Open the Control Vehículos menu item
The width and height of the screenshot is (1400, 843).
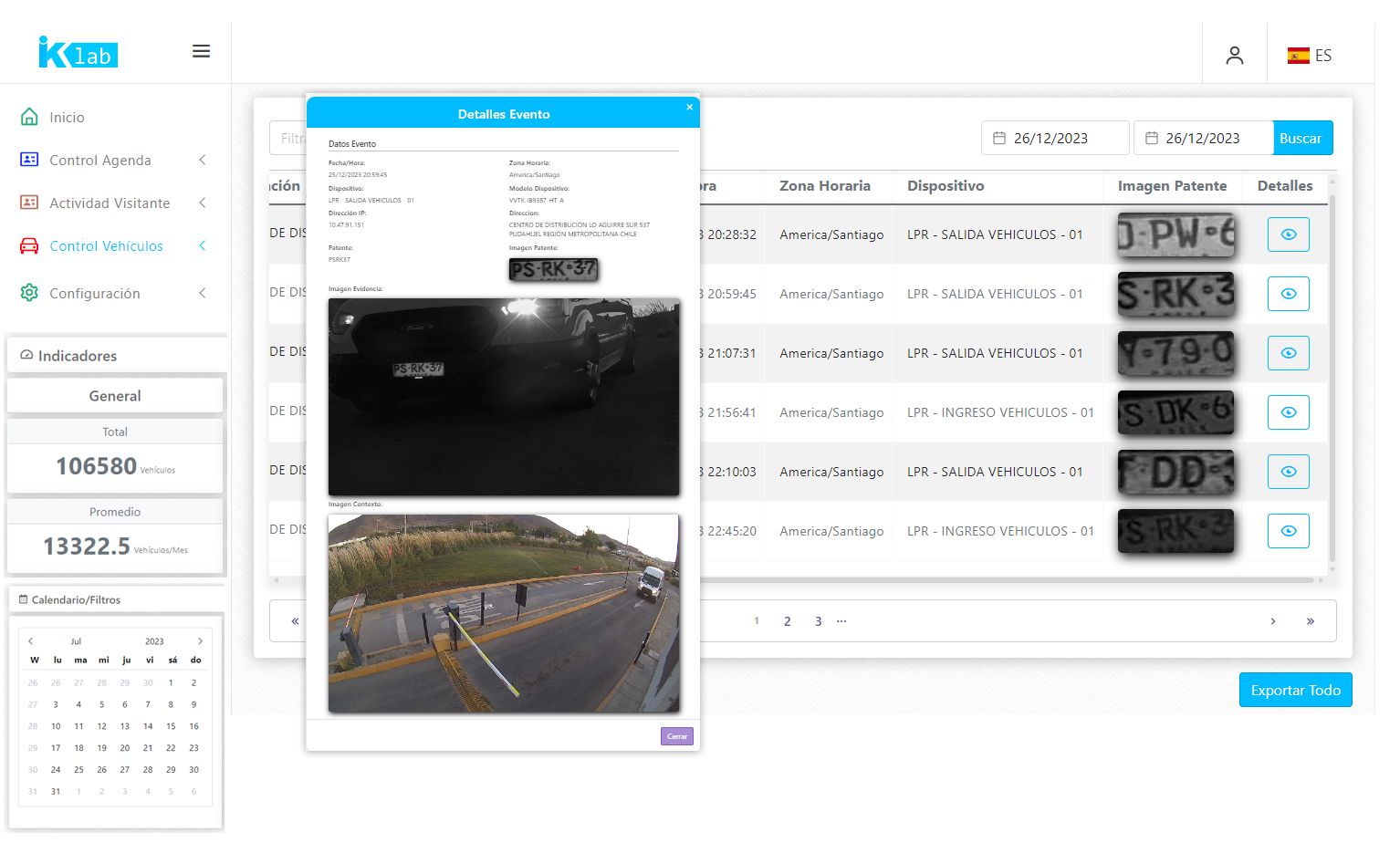(106, 246)
